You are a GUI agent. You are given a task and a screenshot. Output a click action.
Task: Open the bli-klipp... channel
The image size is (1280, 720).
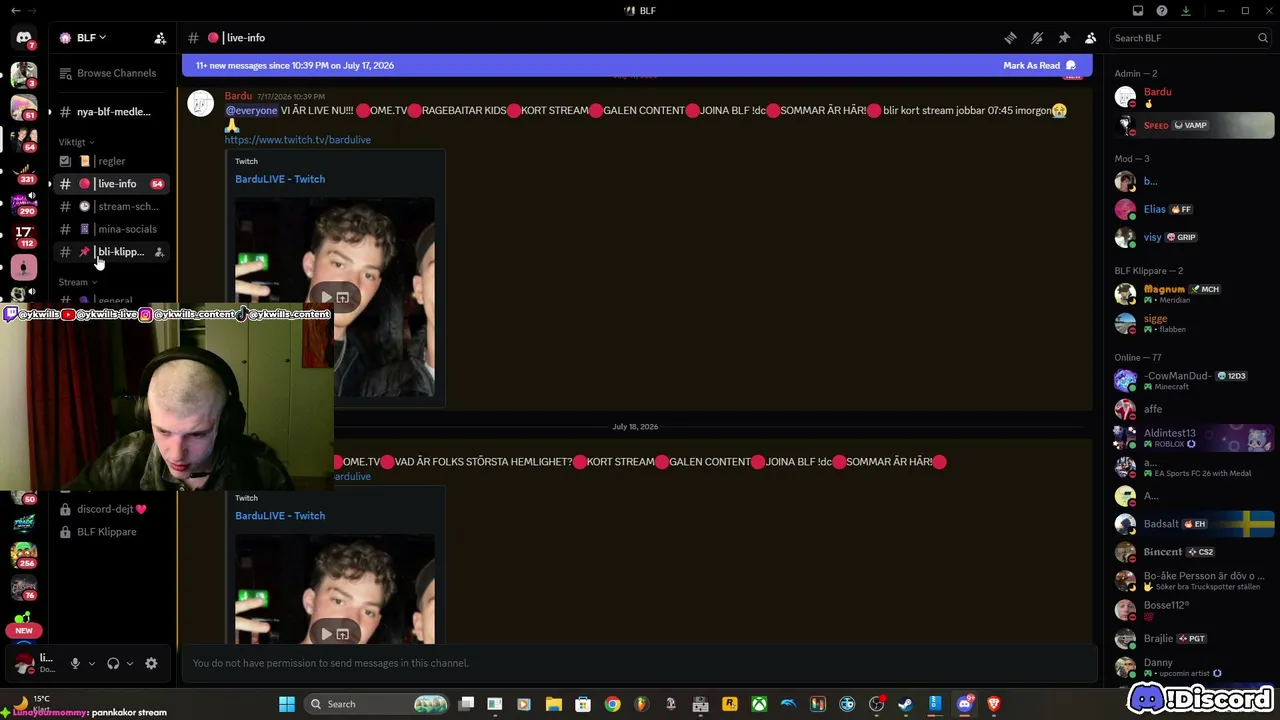point(111,252)
